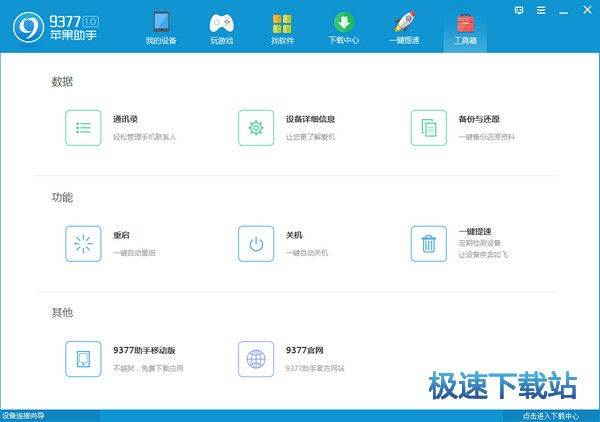Image resolution: width=600 pixels, height=422 pixels.
Task: Open the 找软件 tab
Action: coord(283,28)
